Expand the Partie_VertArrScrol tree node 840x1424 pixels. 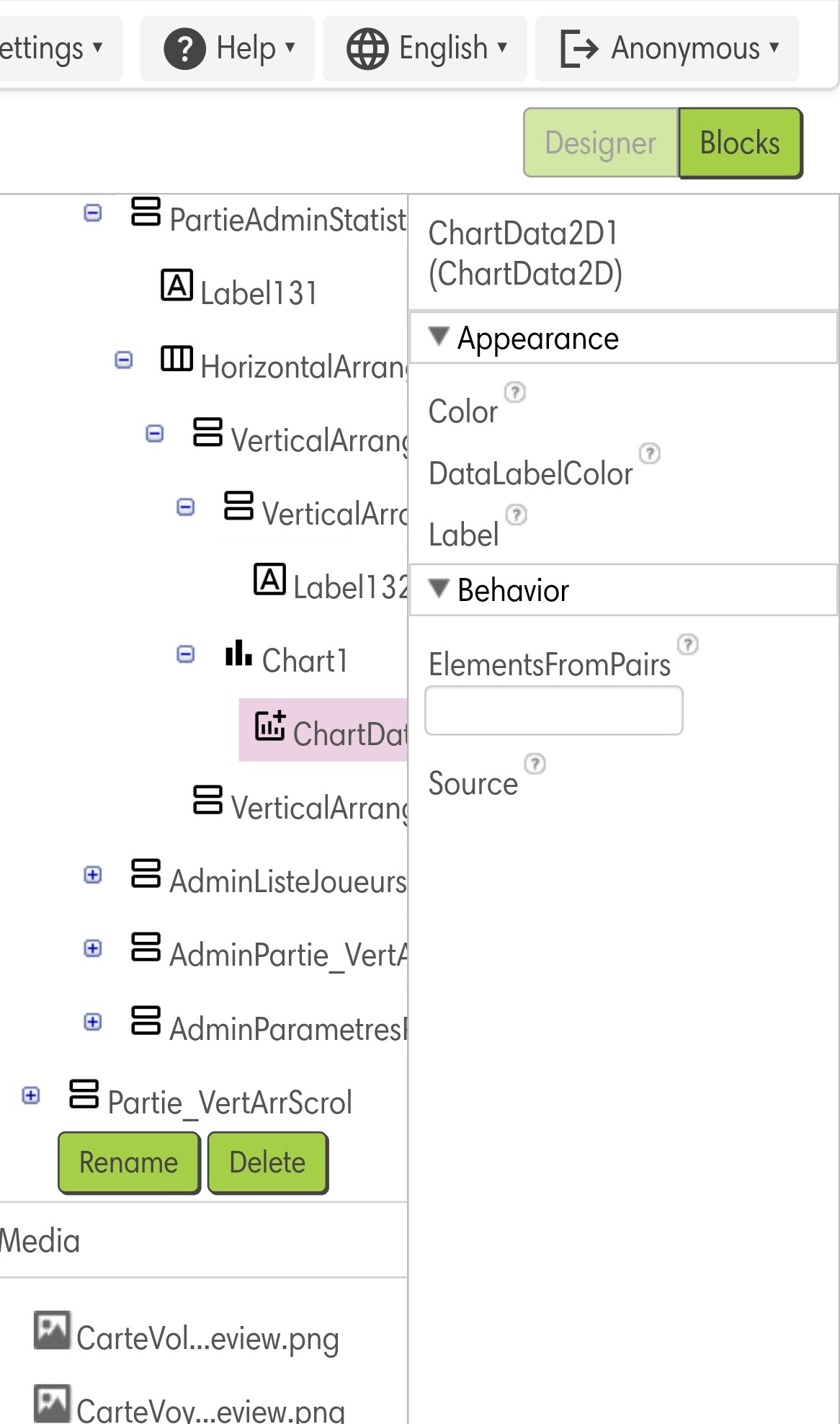point(31,1095)
